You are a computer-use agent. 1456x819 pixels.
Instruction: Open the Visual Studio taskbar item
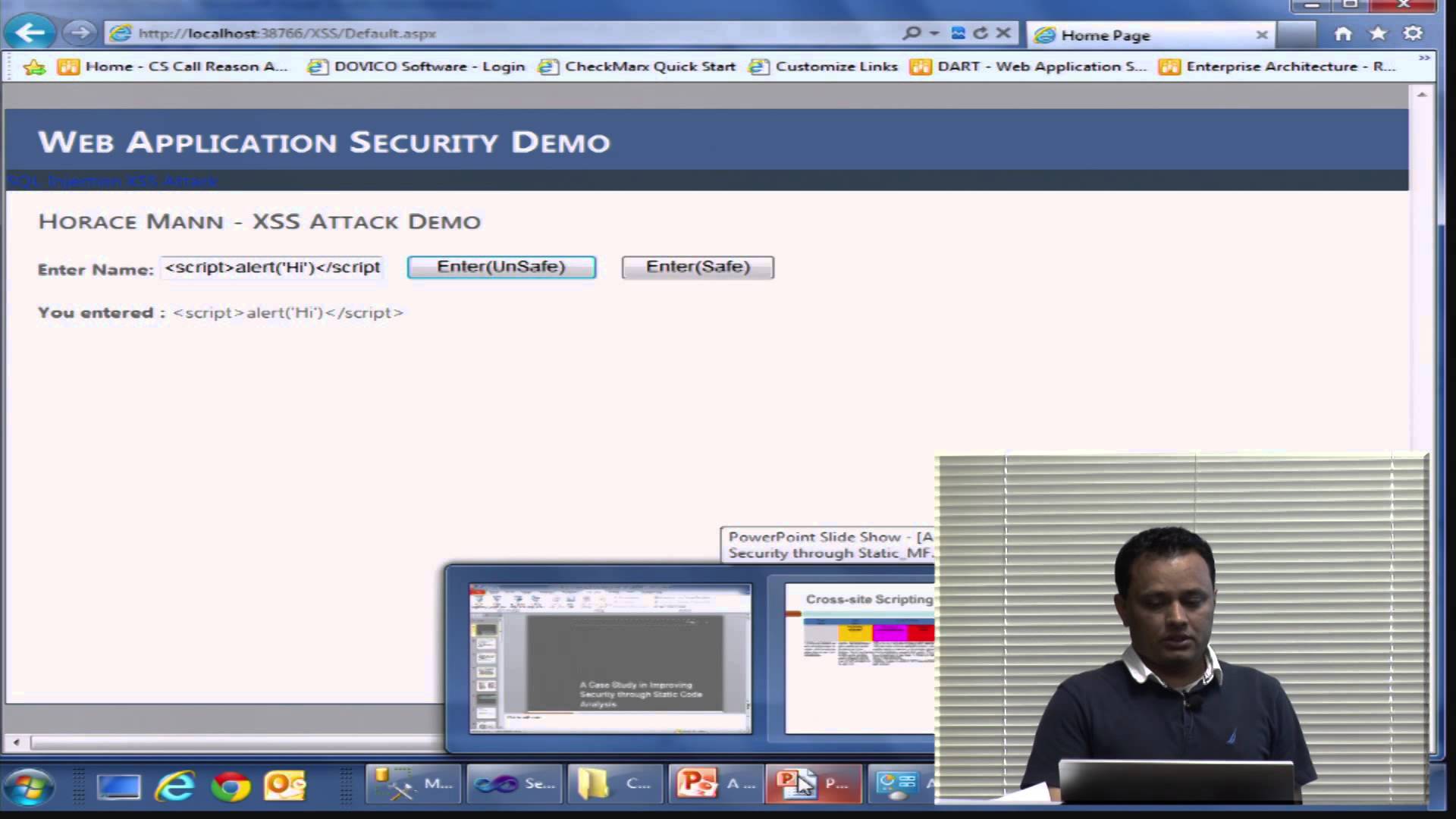[x=514, y=784]
